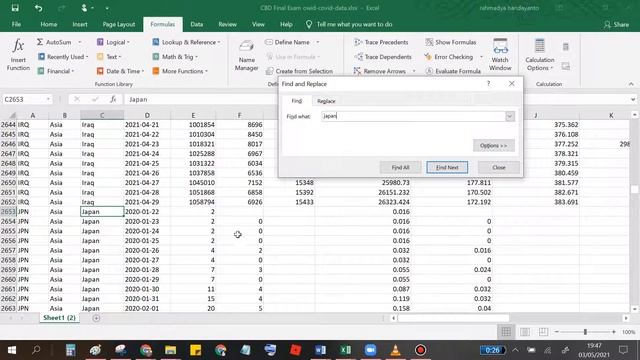Click the Insert Function fx button in formula bar
Screen dimensions: 640x360
(113, 99)
